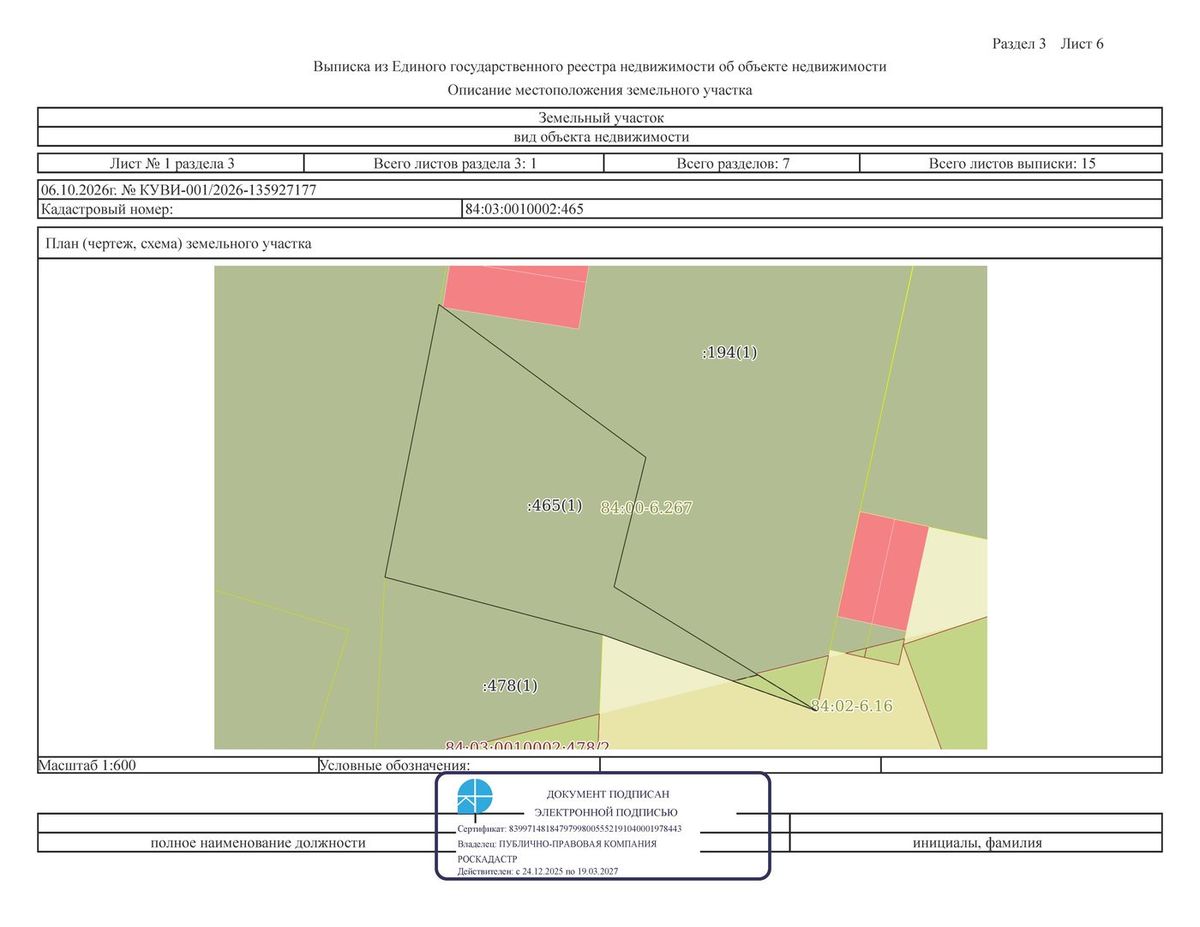Select the "Раздел 3 Лист 6" page marker

pos(1048,44)
